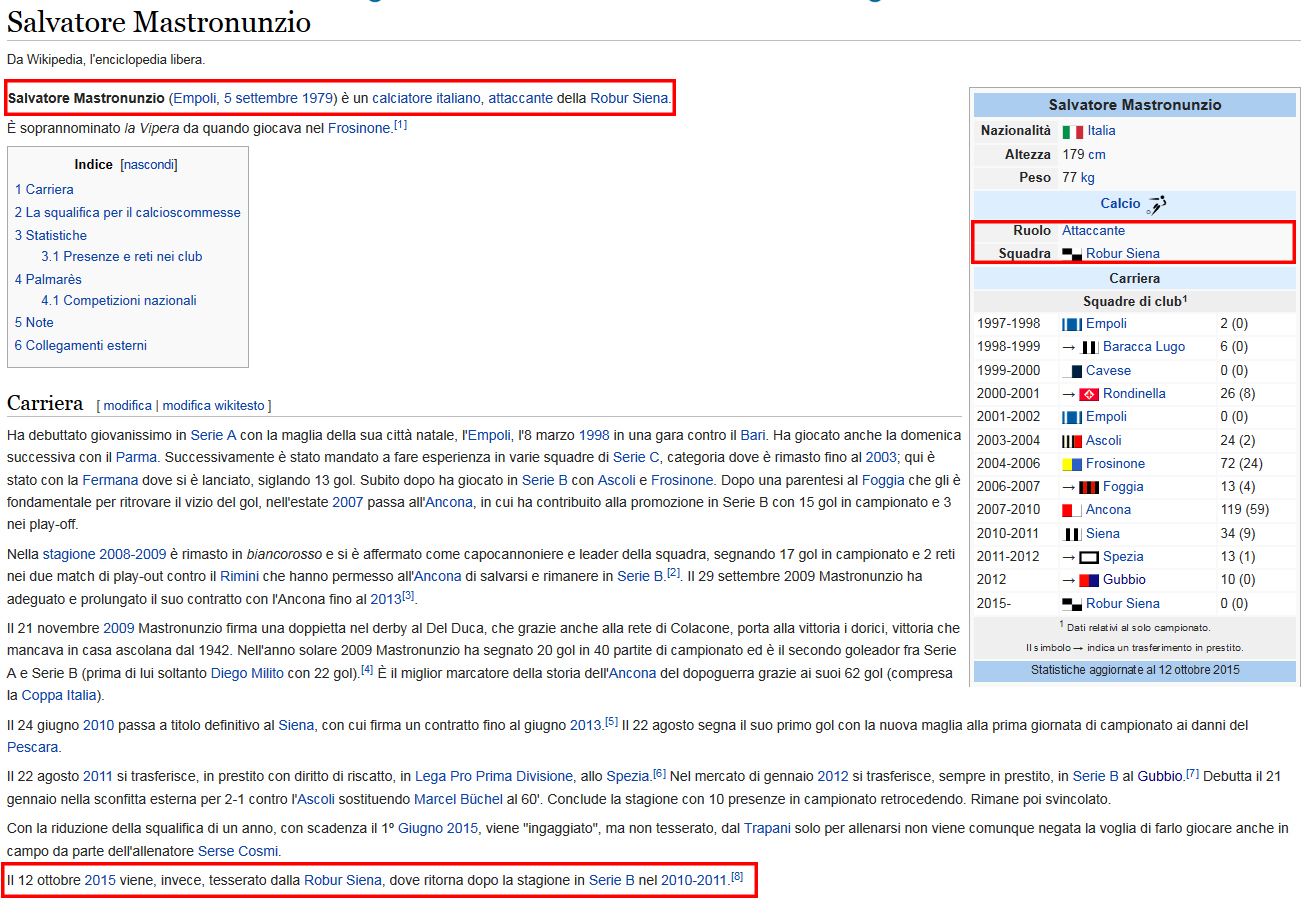Open the Cavese link in the infobox

pyautogui.click(x=1108, y=370)
